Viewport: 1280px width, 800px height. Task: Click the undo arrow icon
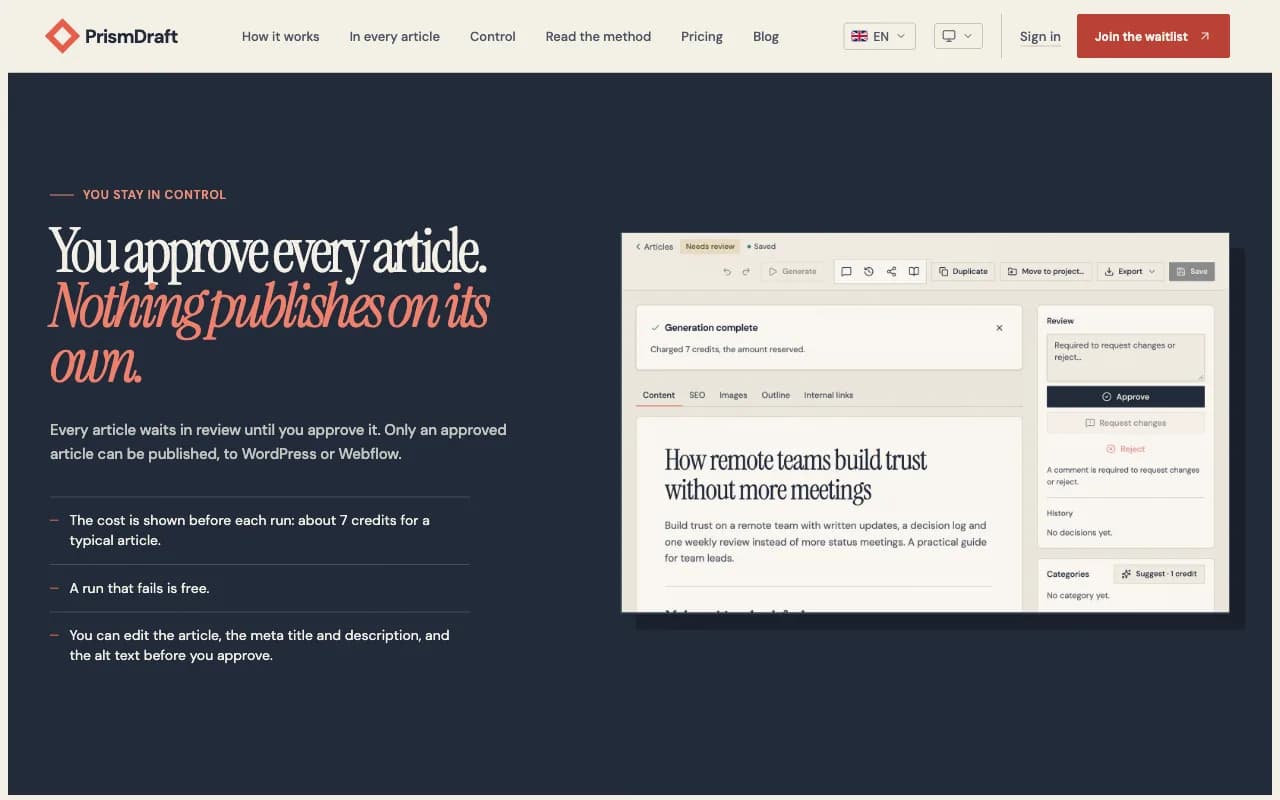tap(727, 271)
